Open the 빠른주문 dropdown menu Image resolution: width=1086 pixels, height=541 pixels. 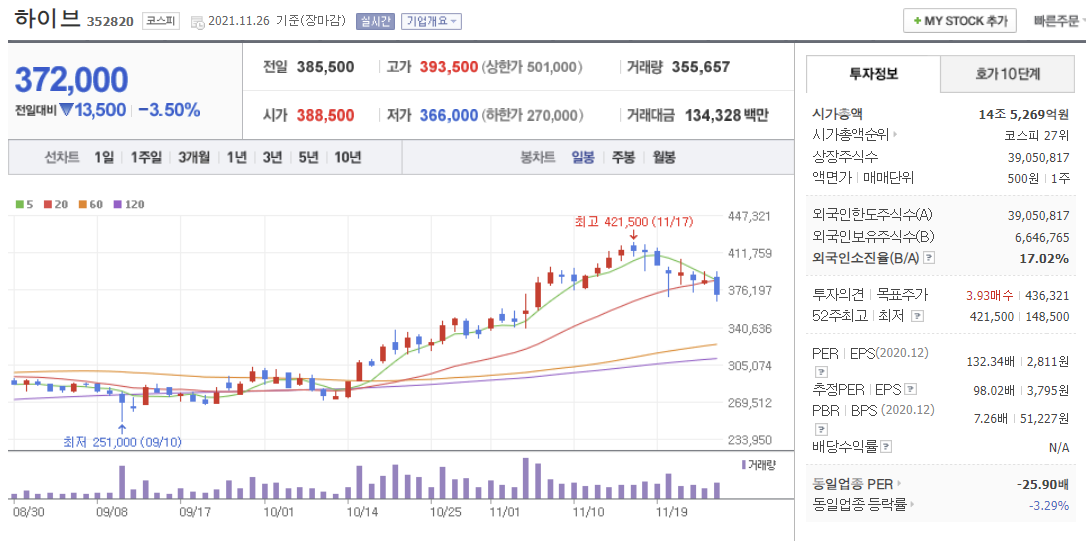[1059, 21]
